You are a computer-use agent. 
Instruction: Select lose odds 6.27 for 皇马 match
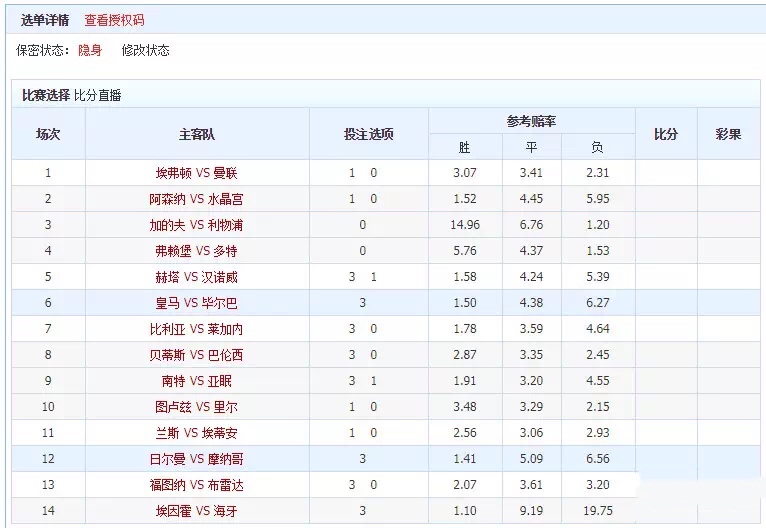[x=598, y=303]
